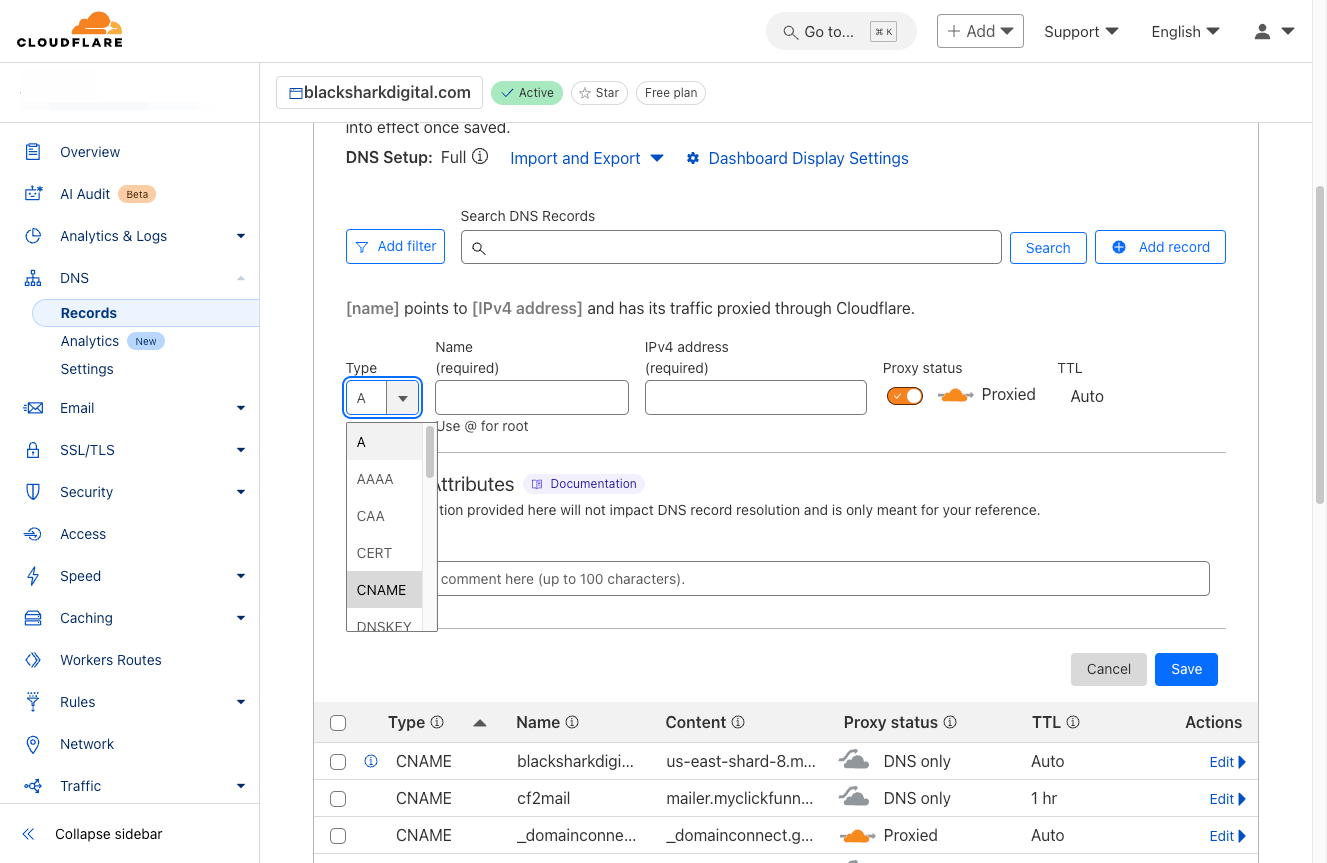Click the info icon next to DNS Setup Full
This screenshot has width=1327, height=863.
[x=480, y=156]
